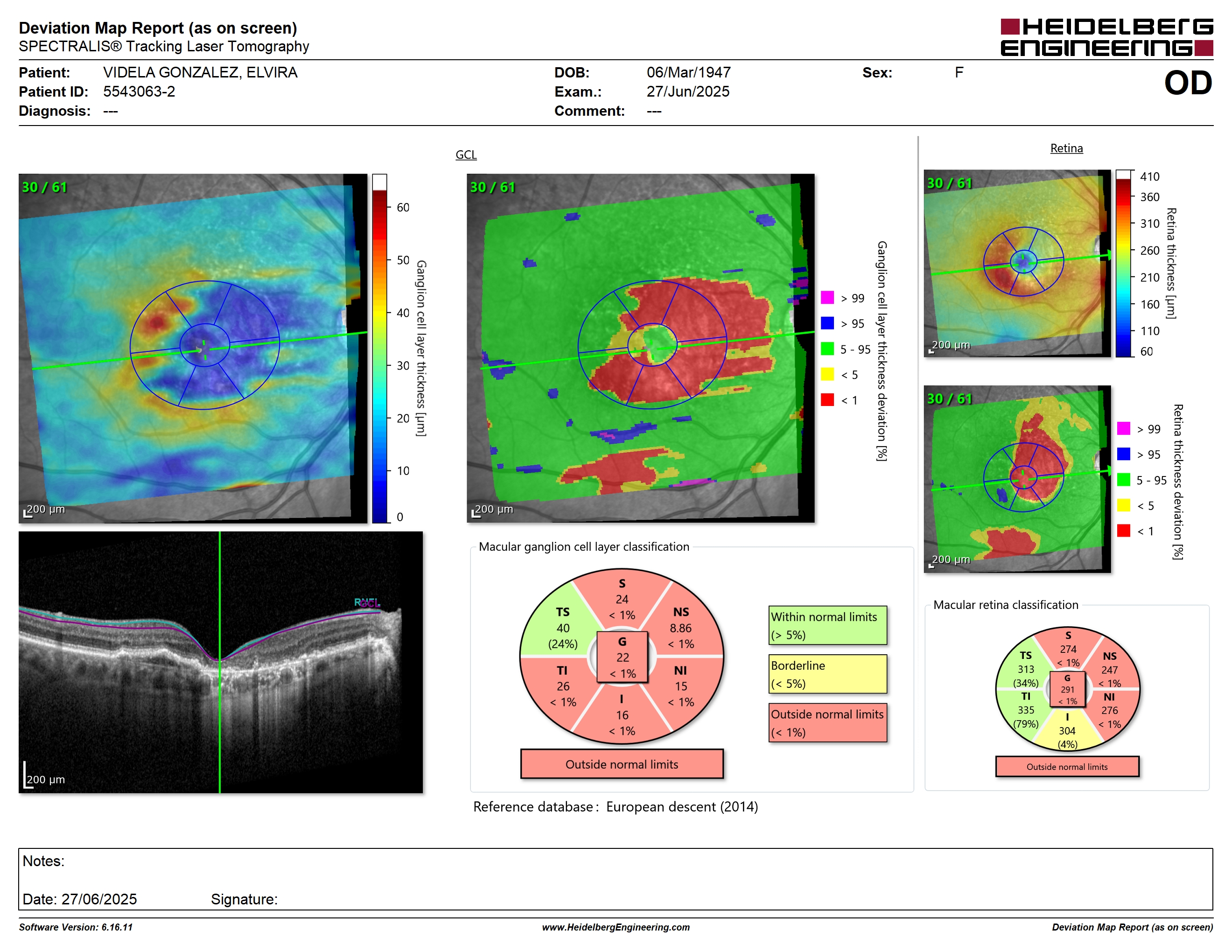Viewport: 1232px width, 952px height.
Task: Click the exam date 27/Jun/2025
Action: tap(688, 91)
